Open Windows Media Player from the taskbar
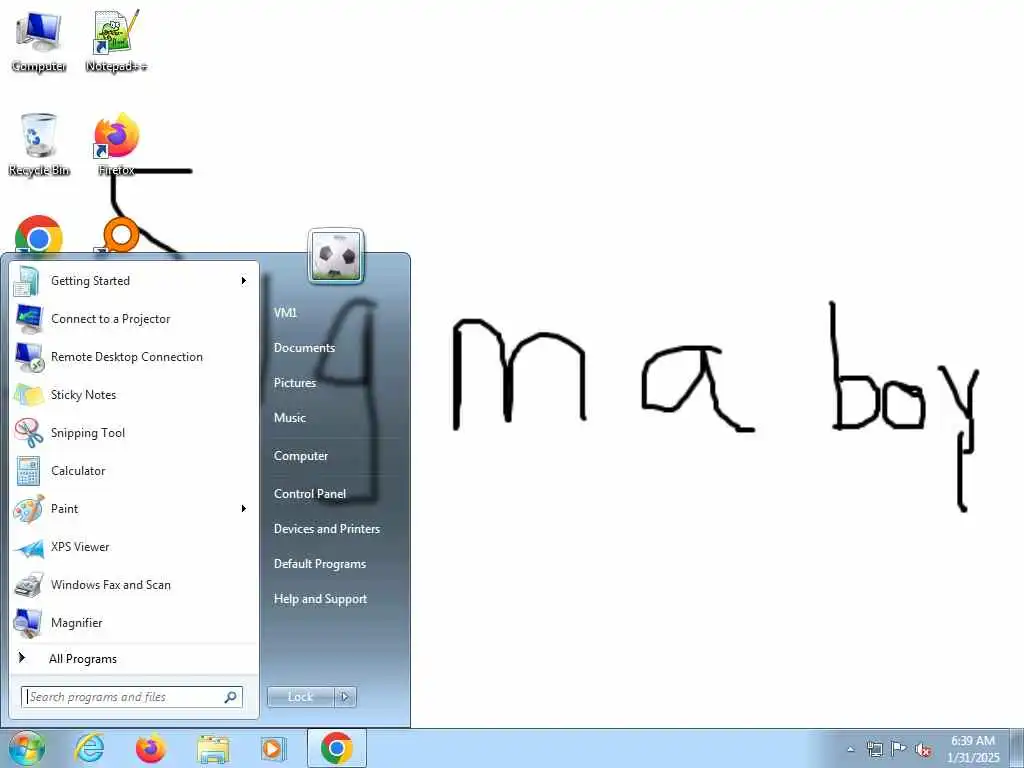 point(273,748)
